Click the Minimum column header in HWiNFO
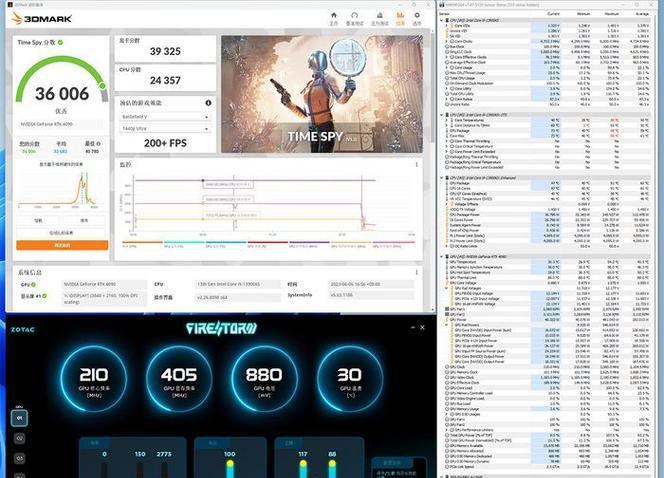The image size is (664, 478). (583, 14)
